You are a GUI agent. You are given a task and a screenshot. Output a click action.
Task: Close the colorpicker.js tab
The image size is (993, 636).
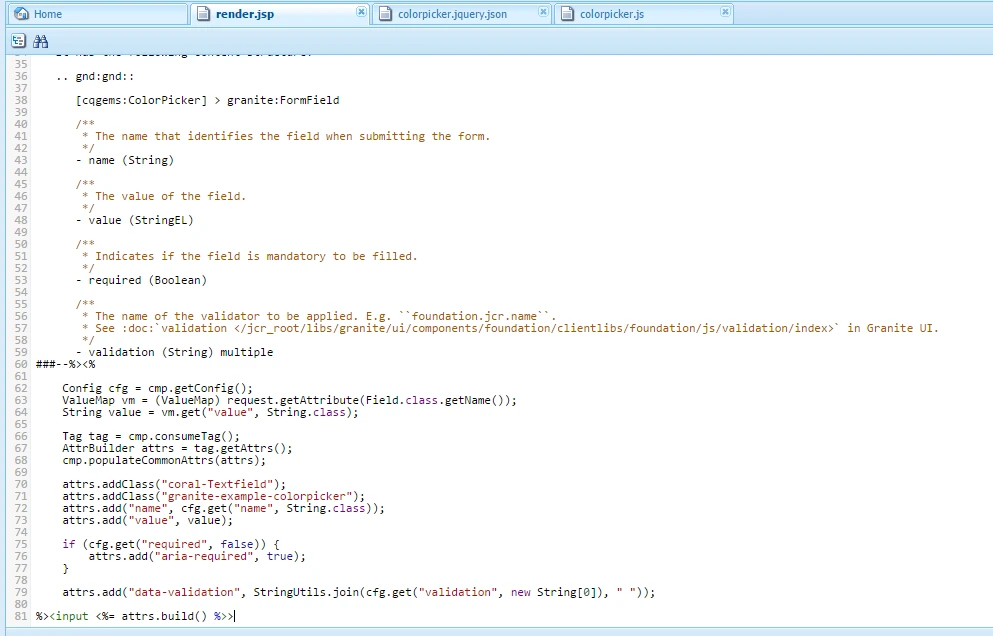click(725, 12)
